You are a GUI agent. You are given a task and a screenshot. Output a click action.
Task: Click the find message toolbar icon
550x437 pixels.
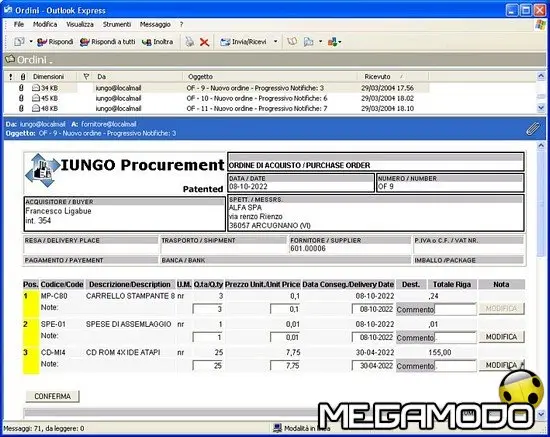tap(308, 42)
